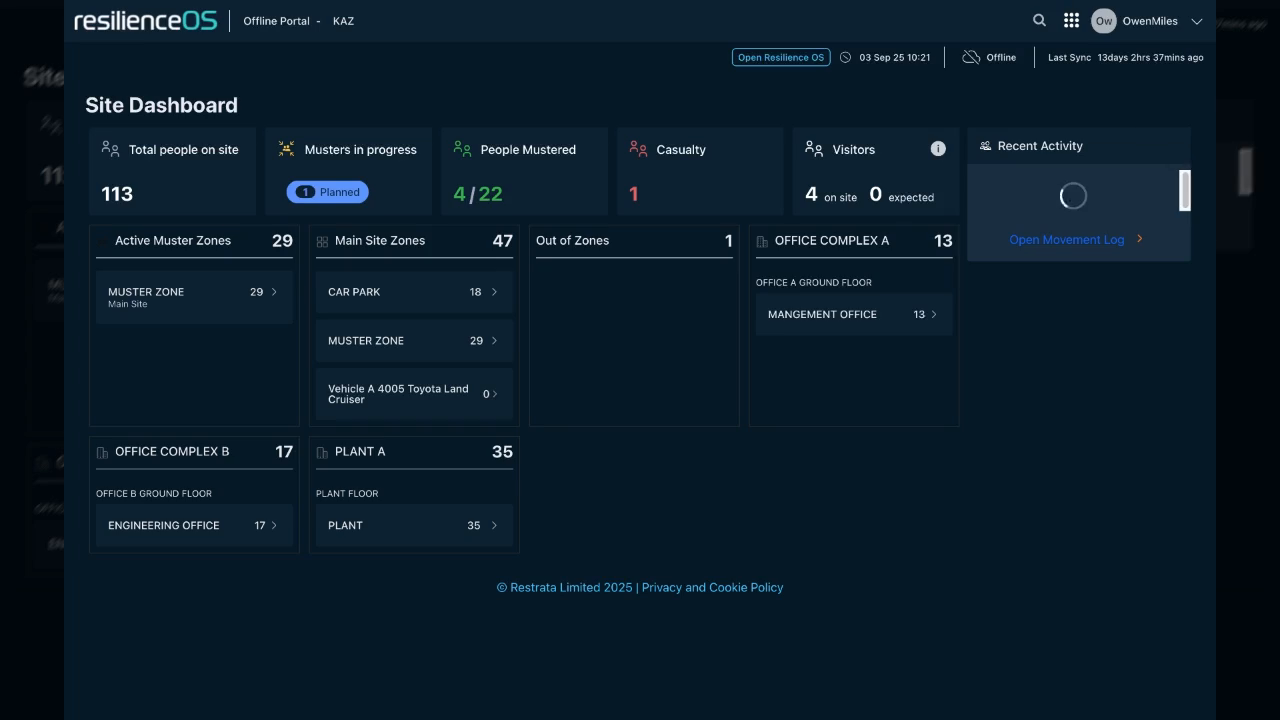This screenshot has width=1280, height=720.
Task: Click the Offline cloud status icon
Action: tap(971, 57)
